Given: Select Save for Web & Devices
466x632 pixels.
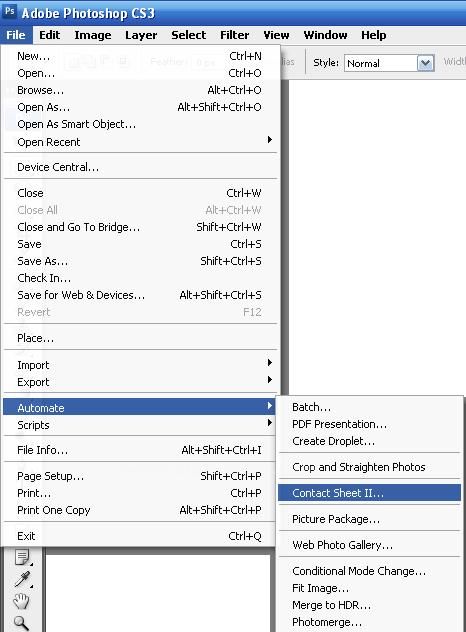Looking at the screenshot, I should [x=139, y=295].
